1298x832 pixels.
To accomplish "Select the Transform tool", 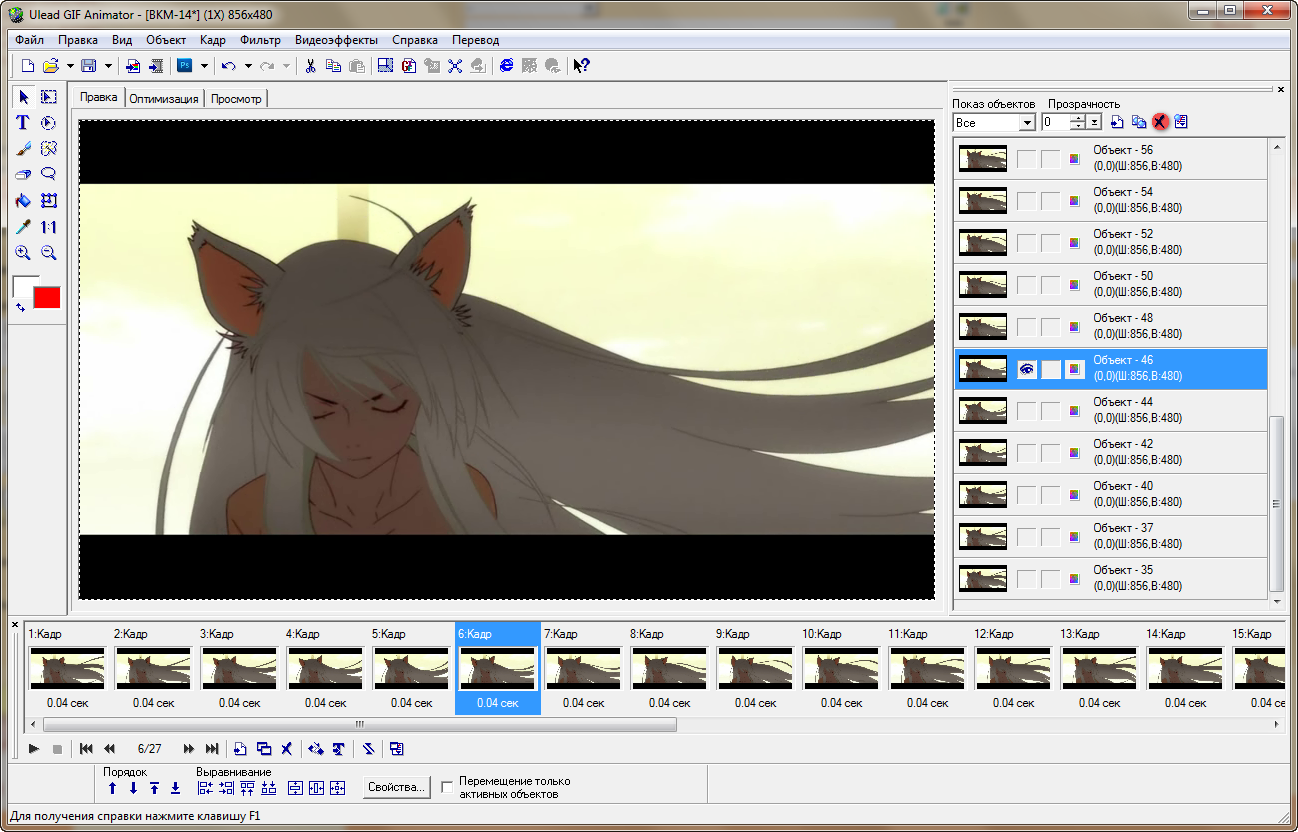I will [x=48, y=200].
